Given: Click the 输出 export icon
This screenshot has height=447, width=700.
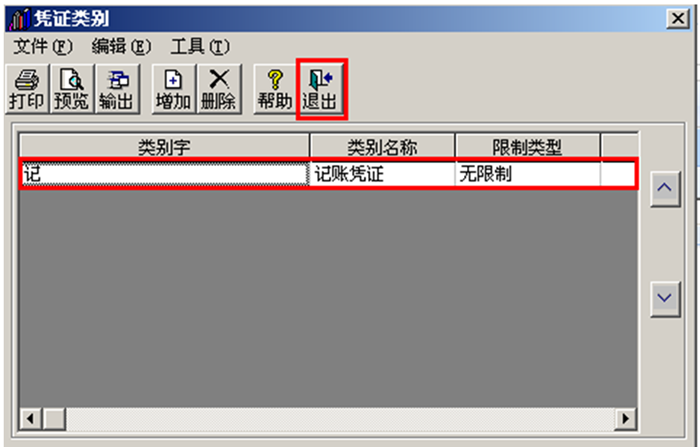Looking at the screenshot, I should click(x=117, y=89).
